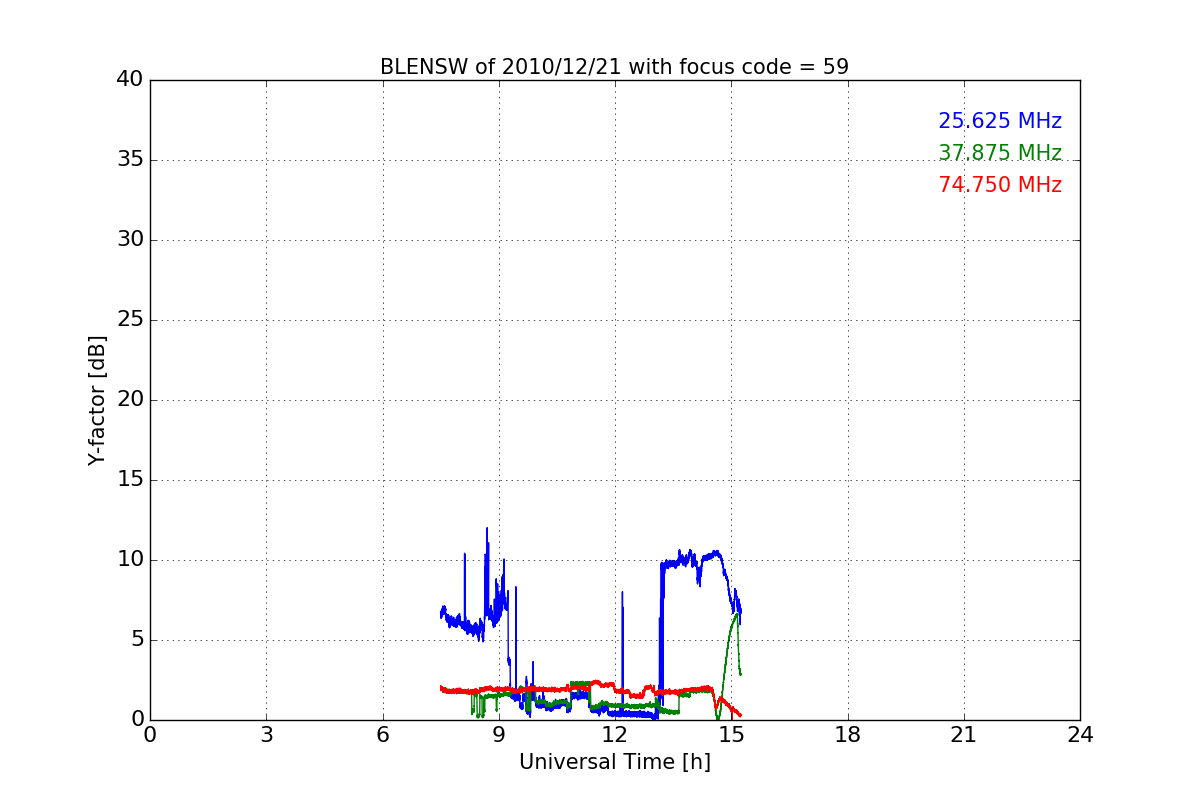
Task: Select the green '37.875 MHz' legend label
Action: tap(1000, 153)
